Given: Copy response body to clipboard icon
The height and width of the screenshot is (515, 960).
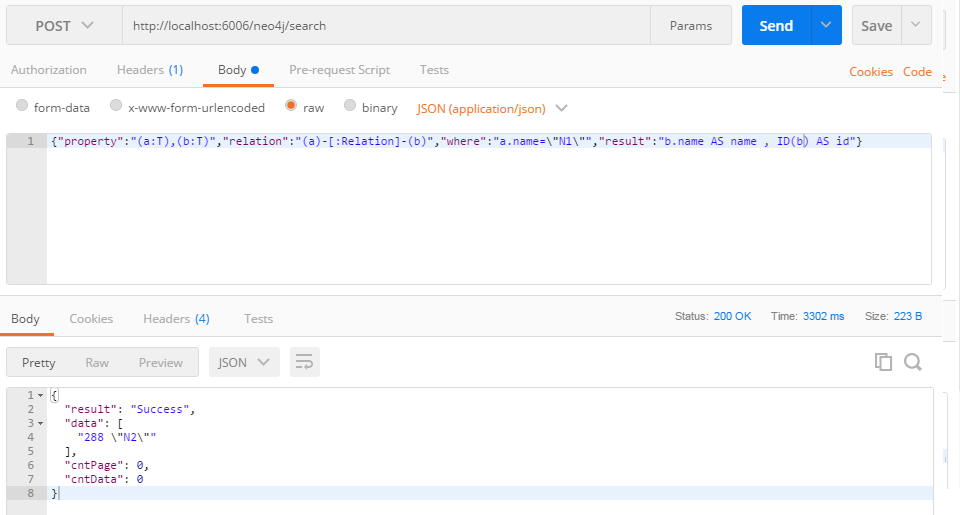Looking at the screenshot, I should coord(883,362).
